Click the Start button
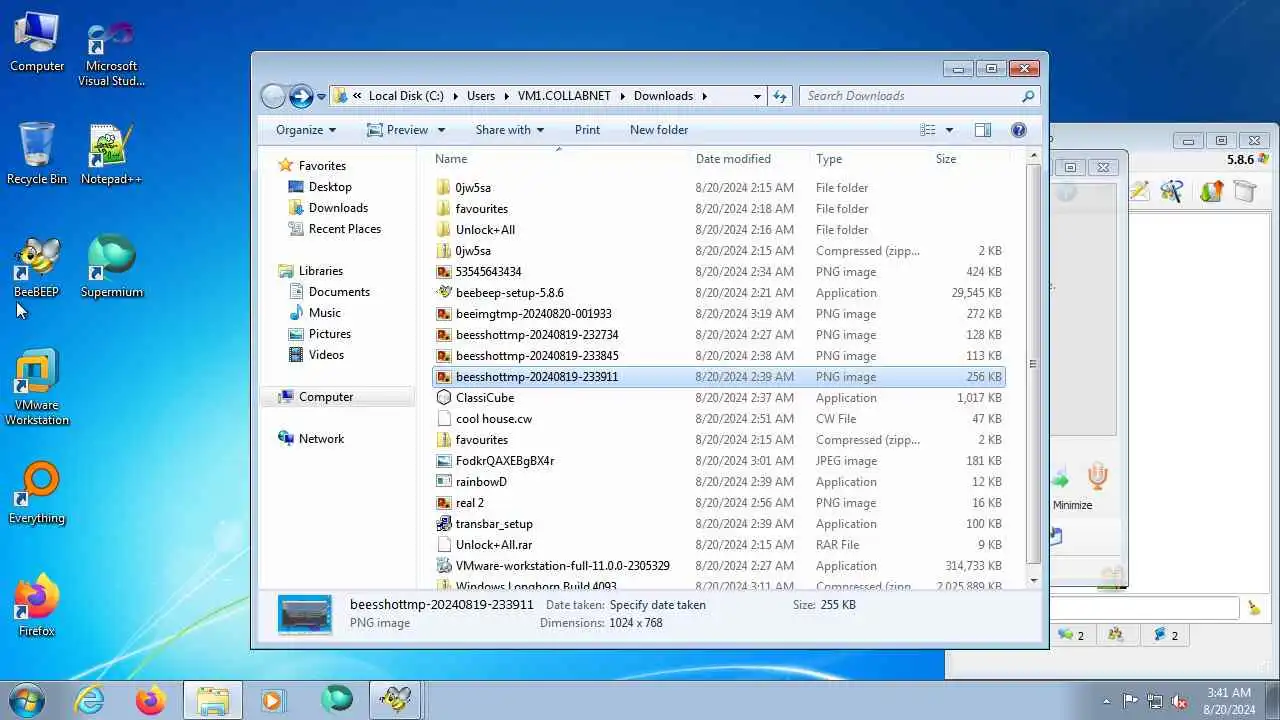Image resolution: width=1280 pixels, height=720 pixels. pyautogui.click(x=25, y=700)
